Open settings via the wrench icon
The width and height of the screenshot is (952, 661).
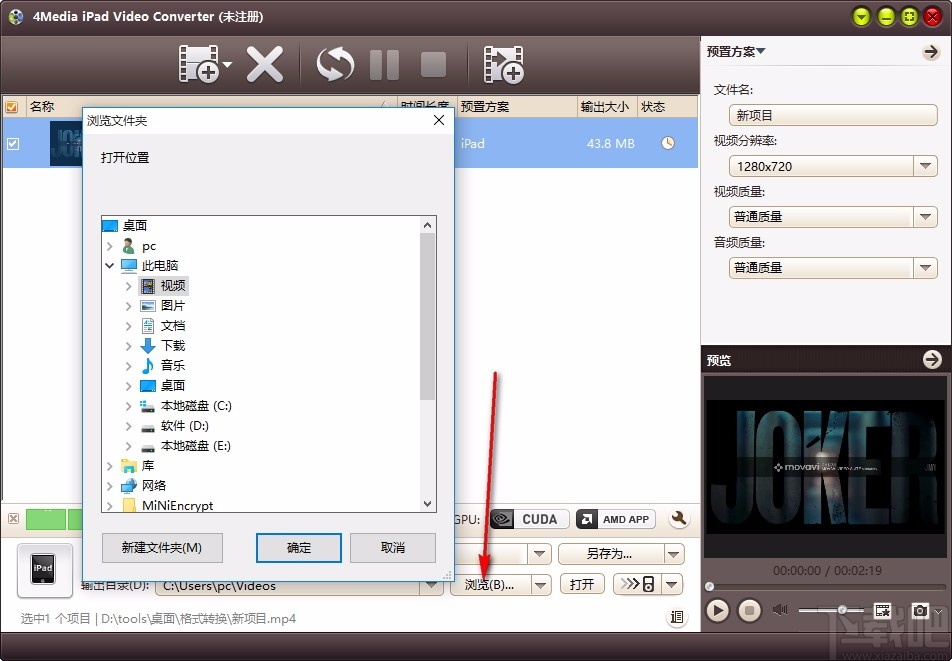[x=678, y=519]
